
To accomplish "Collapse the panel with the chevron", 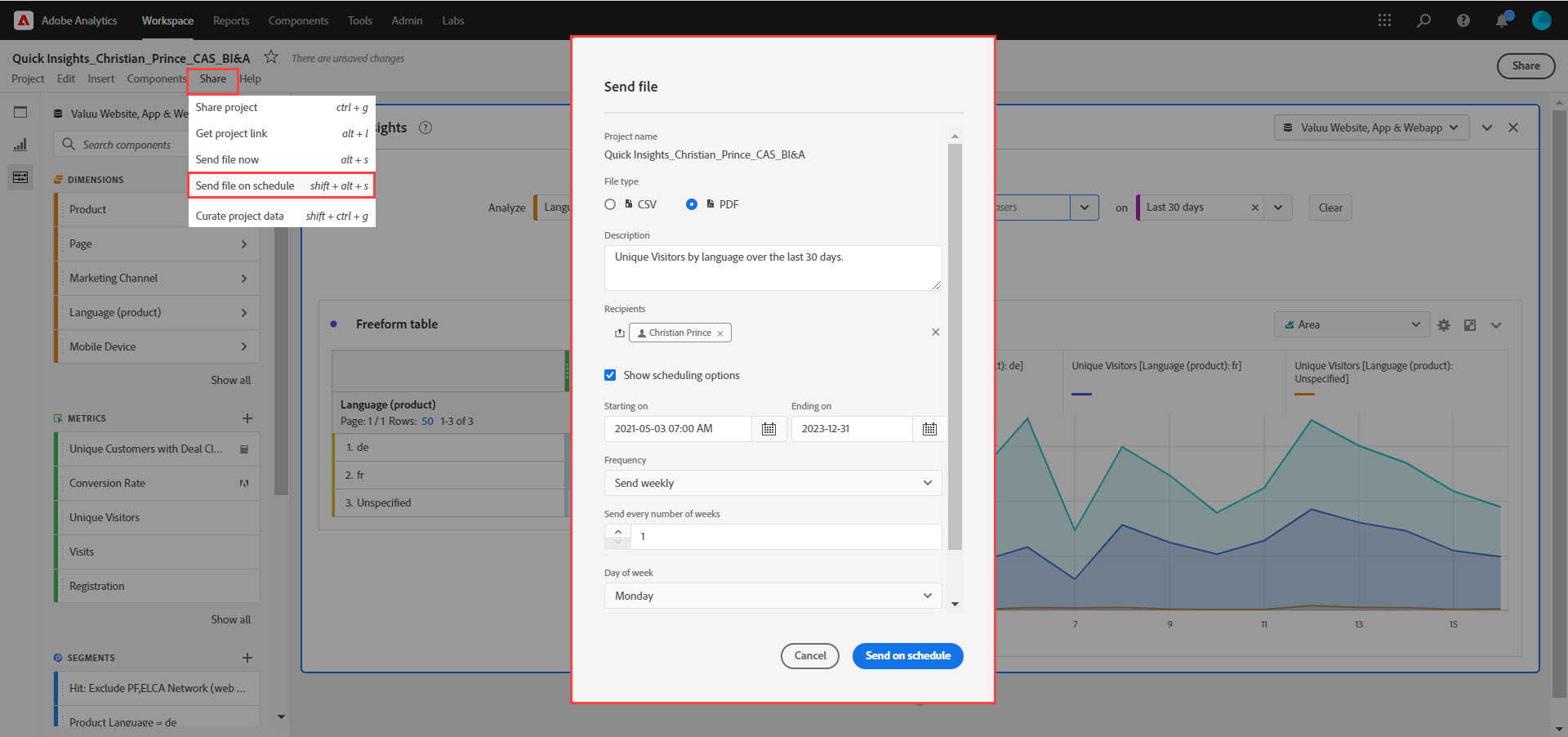I will coord(1487,127).
